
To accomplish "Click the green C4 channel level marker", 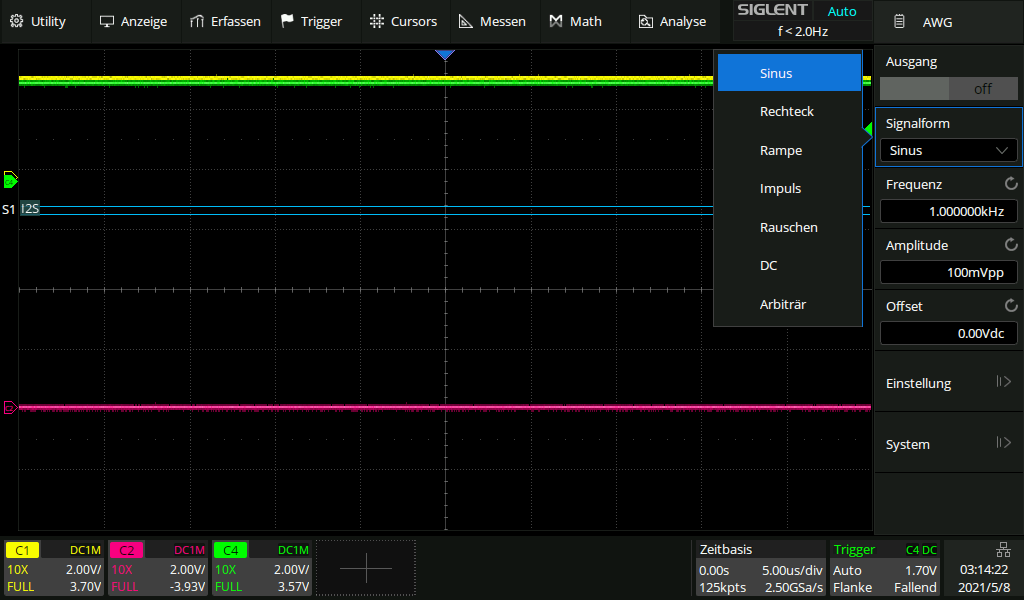I will 10,180.
